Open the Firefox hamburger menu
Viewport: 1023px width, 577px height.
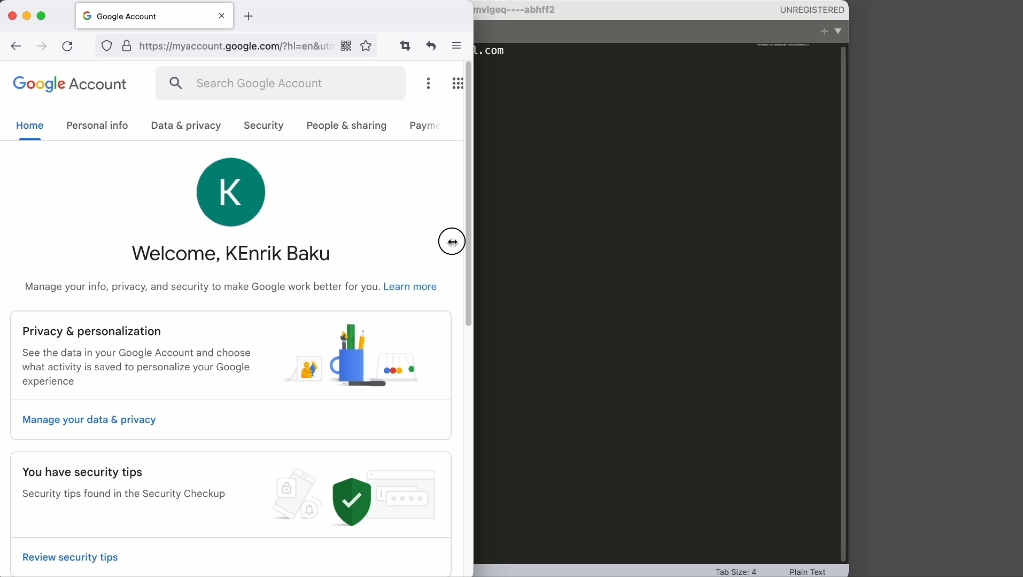pyautogui.click(x=457, y=46)
